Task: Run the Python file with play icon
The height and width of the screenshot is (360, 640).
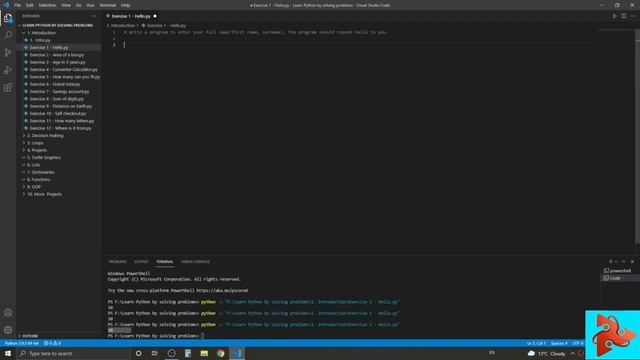Action: click(614, 16)
